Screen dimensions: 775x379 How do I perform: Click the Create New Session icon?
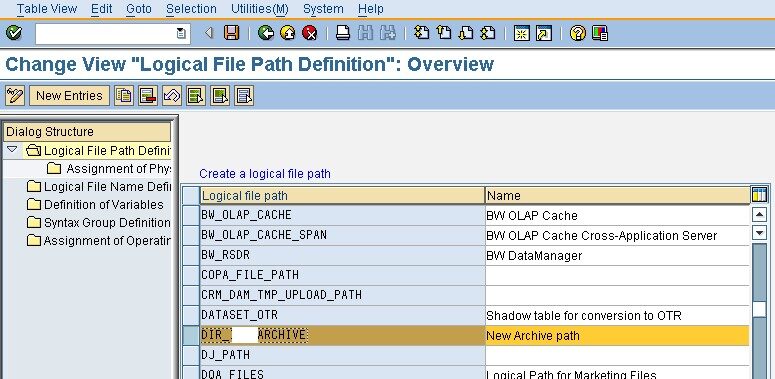tap(521, 33)
